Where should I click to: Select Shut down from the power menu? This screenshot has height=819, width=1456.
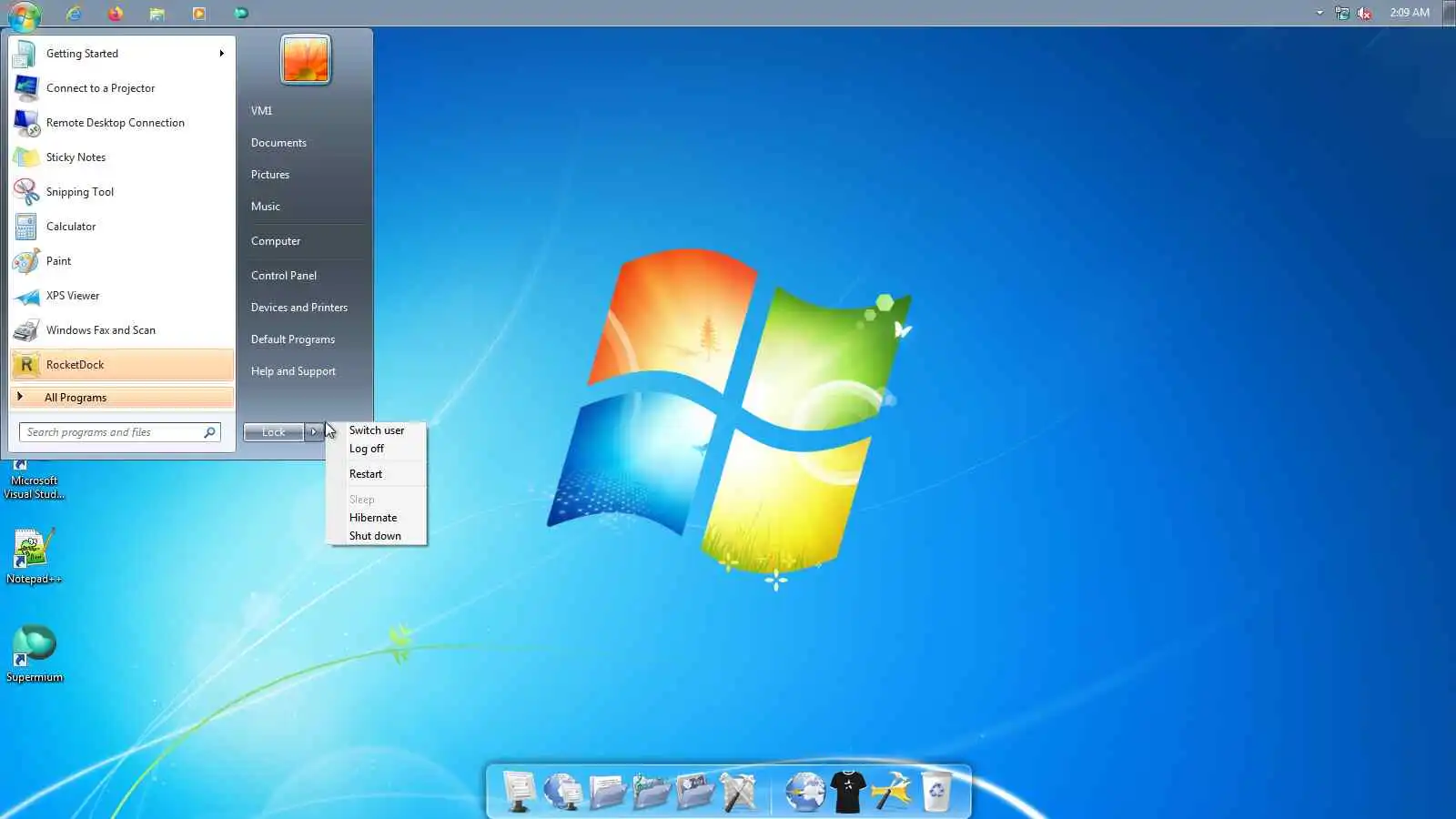[375, 536]
